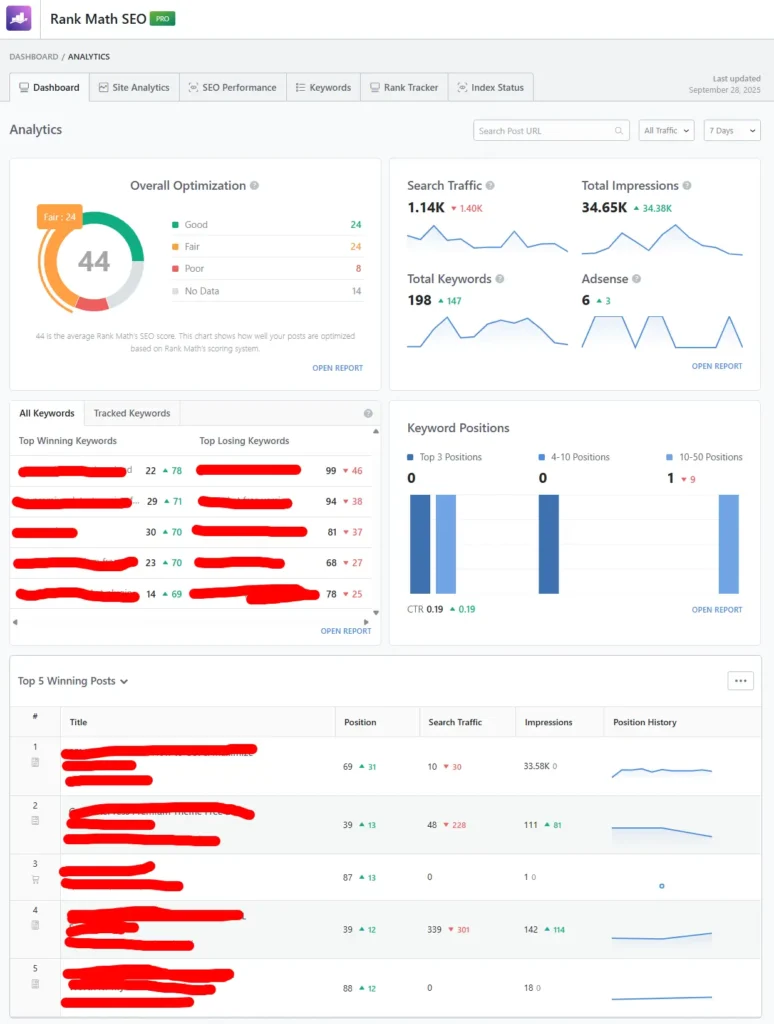Screen dimensions: 774x1024
Task: Click help icon beside Adsense
Action: coord(636,280)
